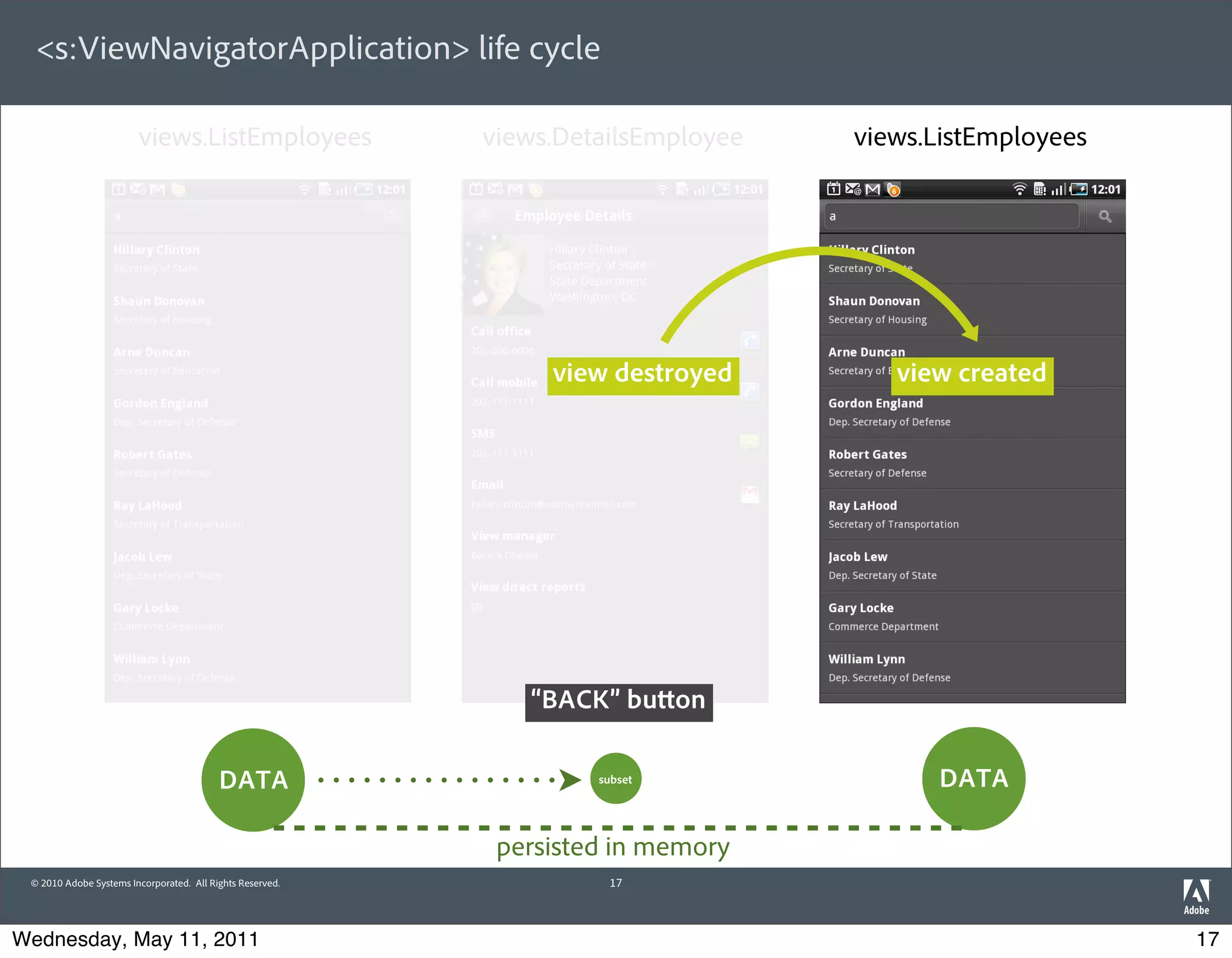Click the Hillary Clinton row in the right list
Viewport: 1232px width, 958px height.
coord(972,259)
